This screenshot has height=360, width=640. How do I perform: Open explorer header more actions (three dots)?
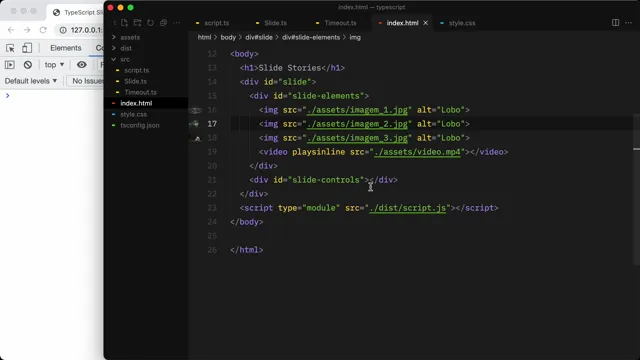pyautogui.click(x=177, y=23)
